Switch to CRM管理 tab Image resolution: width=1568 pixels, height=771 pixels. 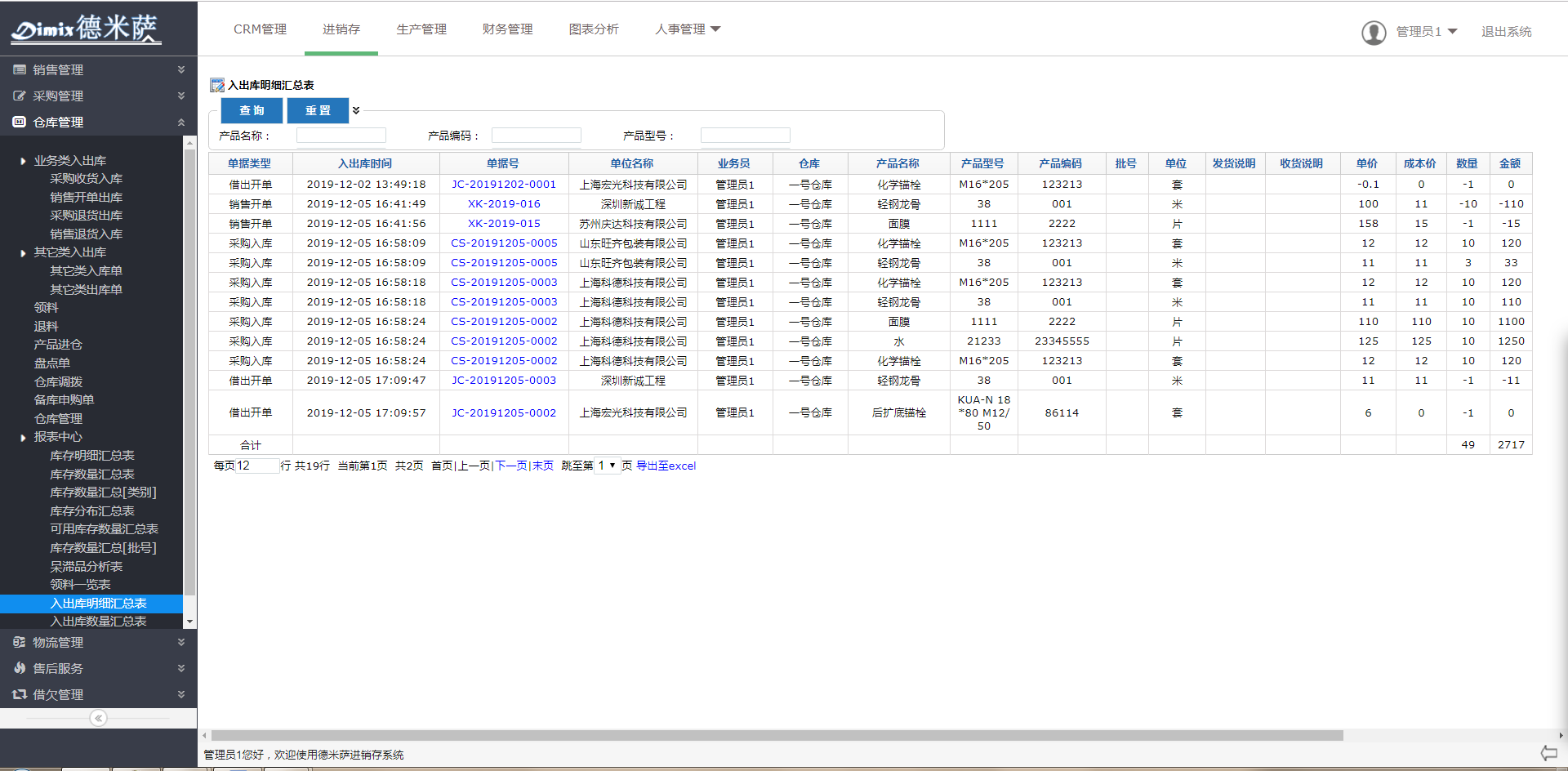(x=260, y=29)
